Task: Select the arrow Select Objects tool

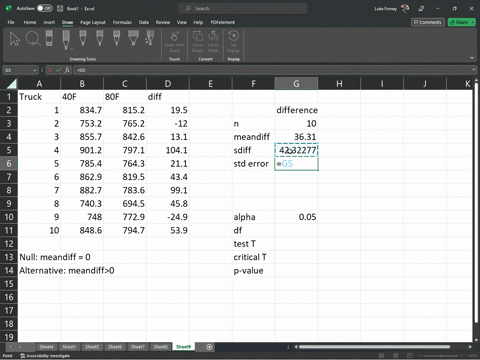Action: pyautogui.click(x=15, y=39)
